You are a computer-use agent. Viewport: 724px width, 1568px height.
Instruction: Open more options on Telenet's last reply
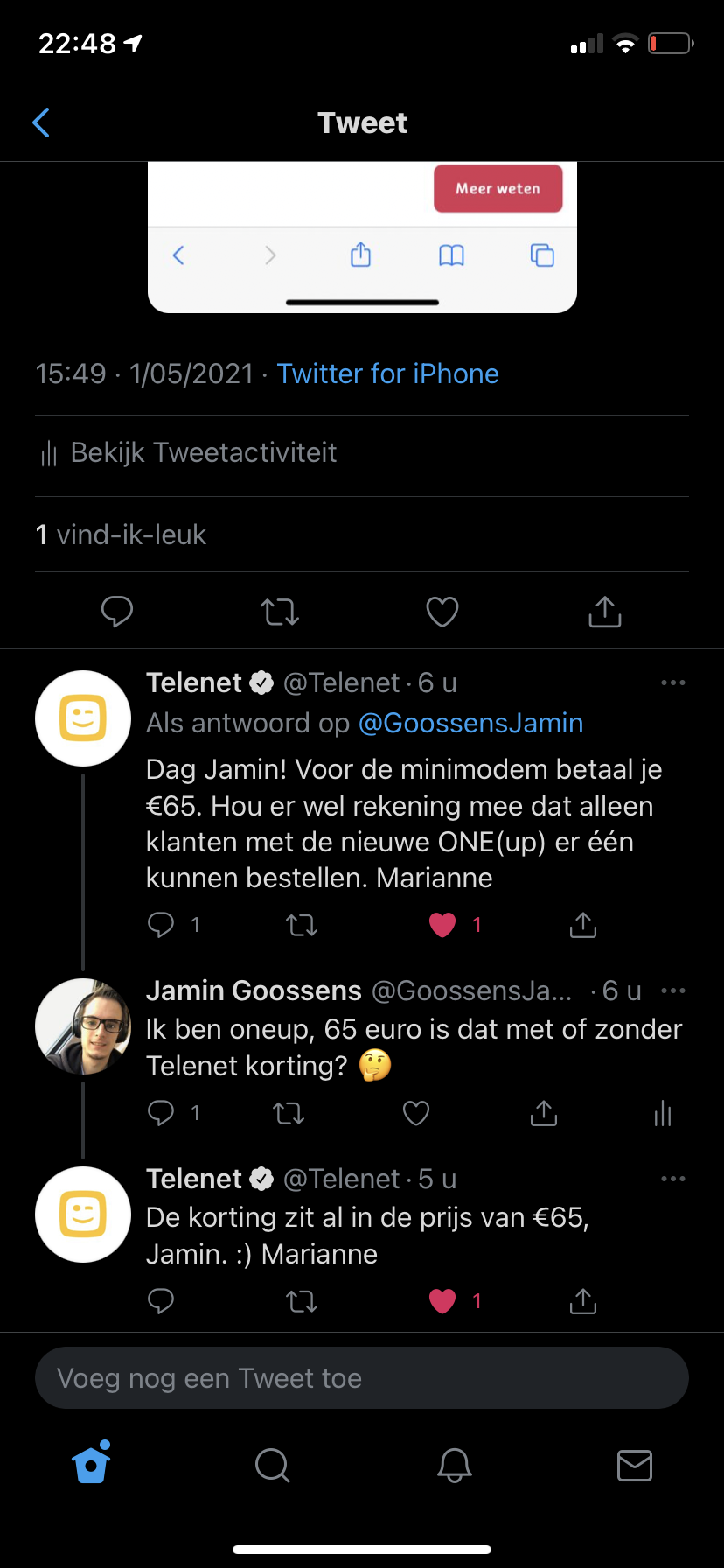[x=672, y=1179]
